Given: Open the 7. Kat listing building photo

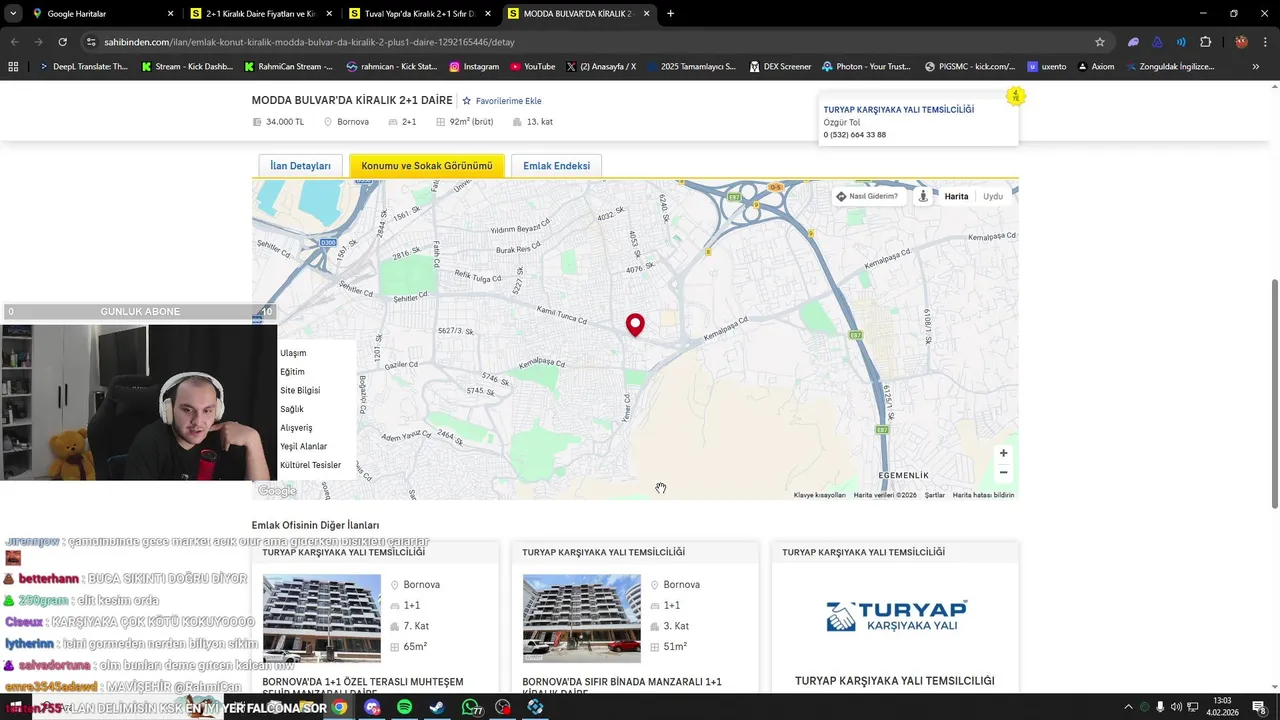Looking at the screenshot, I should 321,618.
